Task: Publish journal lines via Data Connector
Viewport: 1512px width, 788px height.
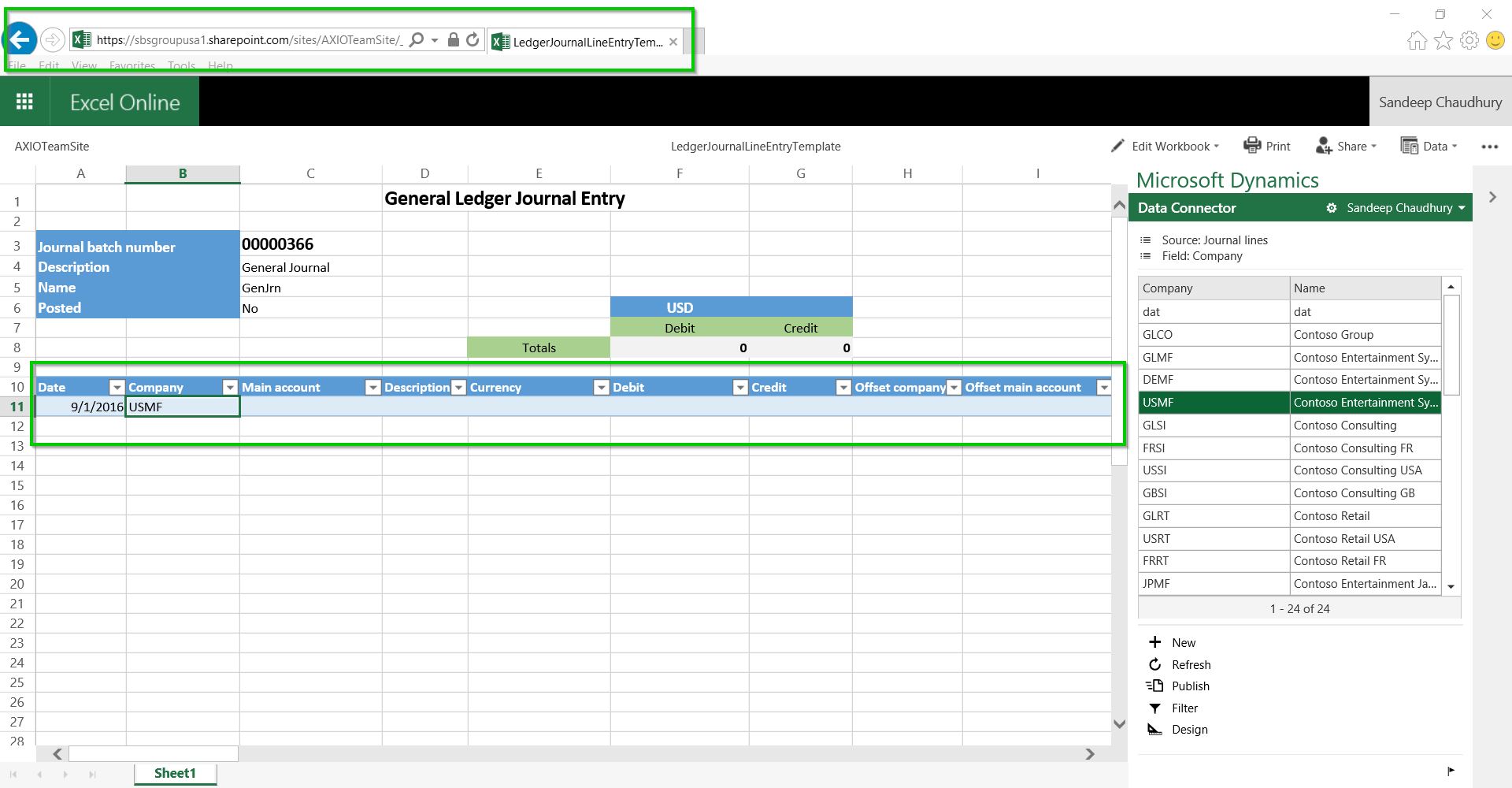Action: [1178, 686]
